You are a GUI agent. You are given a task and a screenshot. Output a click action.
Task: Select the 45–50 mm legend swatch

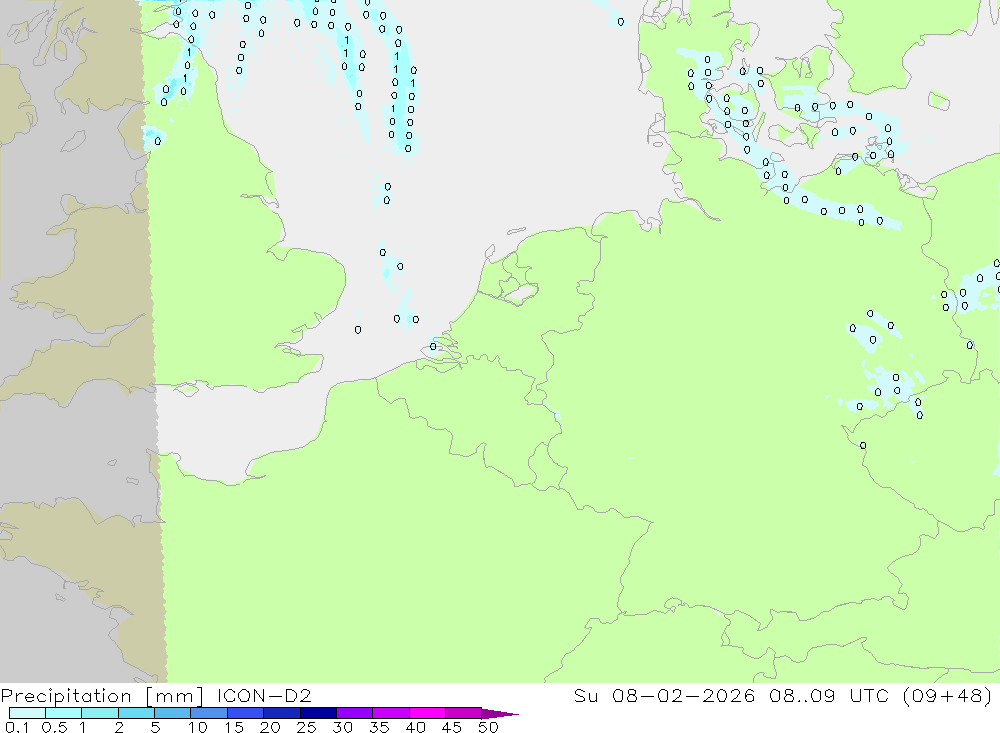[x=464, y=713]
